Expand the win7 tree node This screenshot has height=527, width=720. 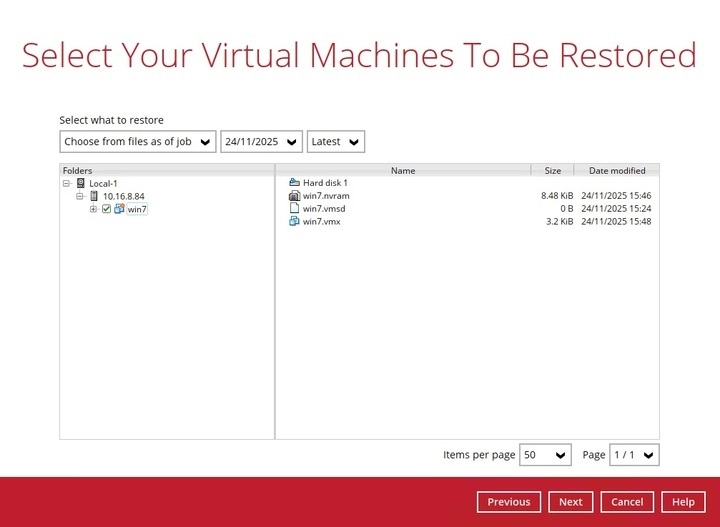(93, 209)
